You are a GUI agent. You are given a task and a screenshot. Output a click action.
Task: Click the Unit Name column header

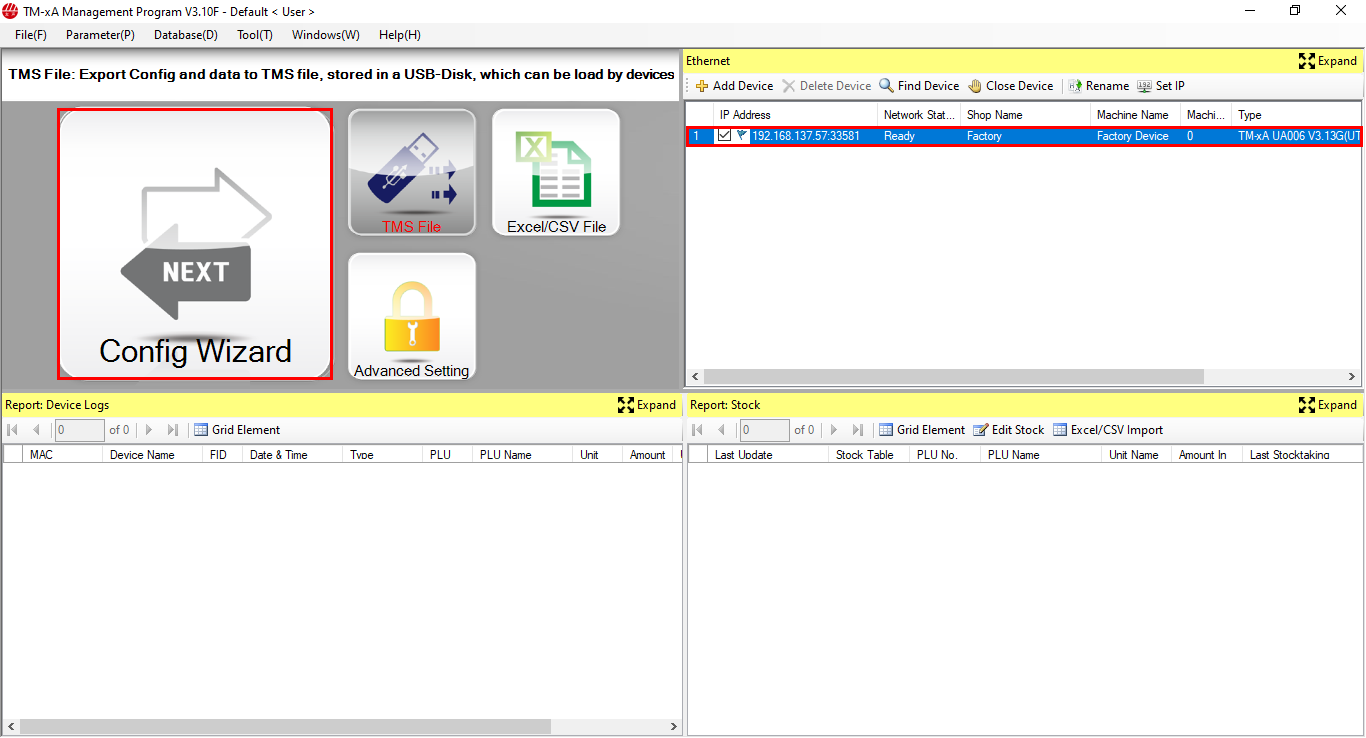click(1138, 455)
